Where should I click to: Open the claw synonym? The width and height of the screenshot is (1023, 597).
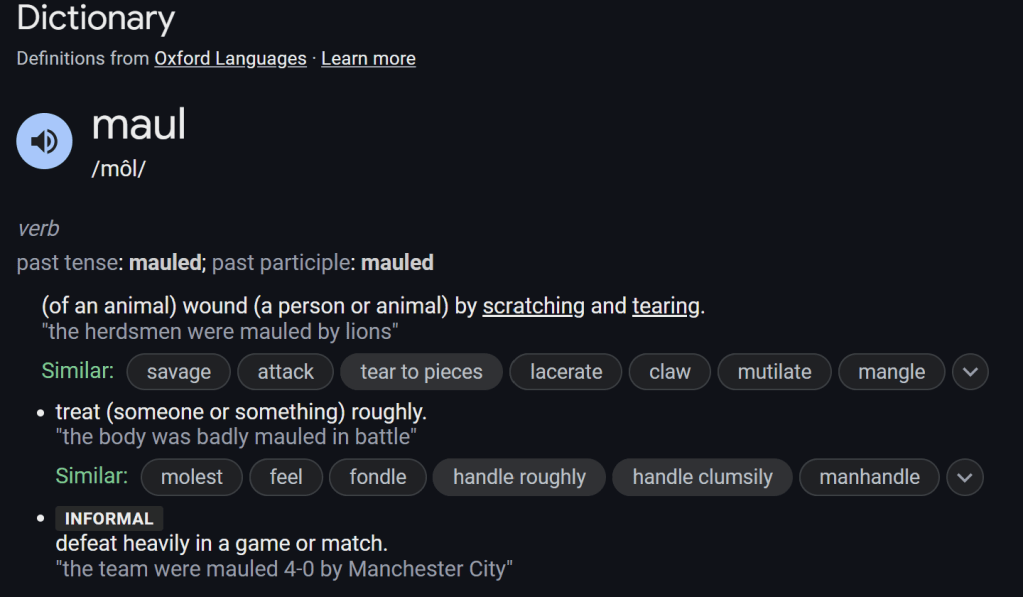point(670,372)
